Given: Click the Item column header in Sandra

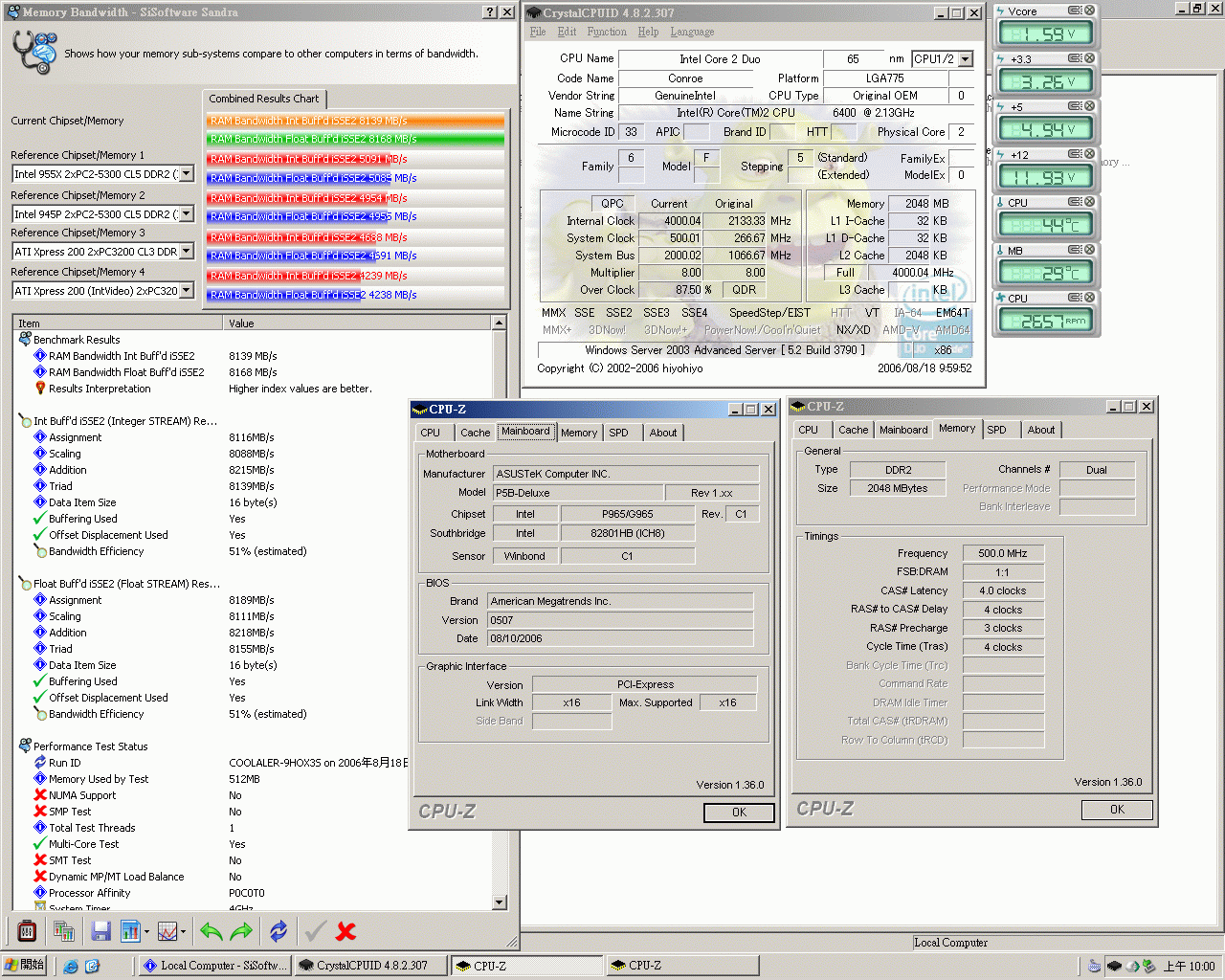Looking at the screenshot, I should 119,323.
